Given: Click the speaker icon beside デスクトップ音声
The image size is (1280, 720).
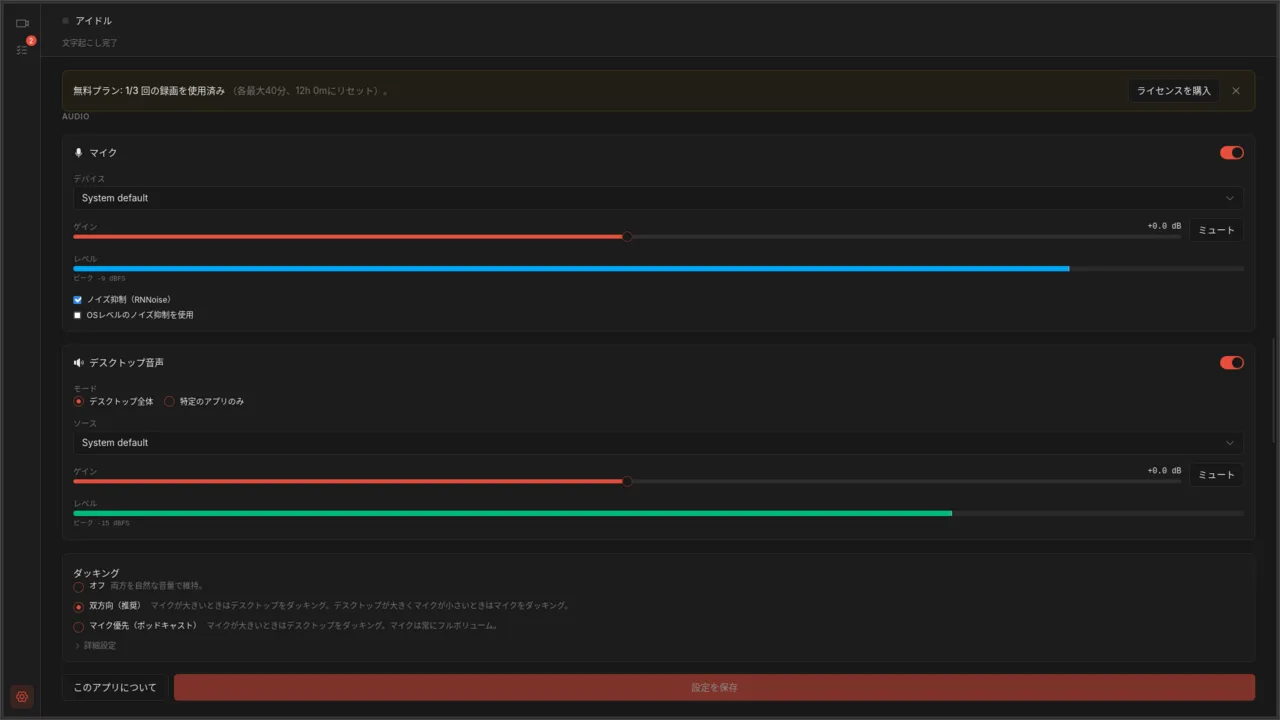Looking at the screenshot, I should (79, 363).
